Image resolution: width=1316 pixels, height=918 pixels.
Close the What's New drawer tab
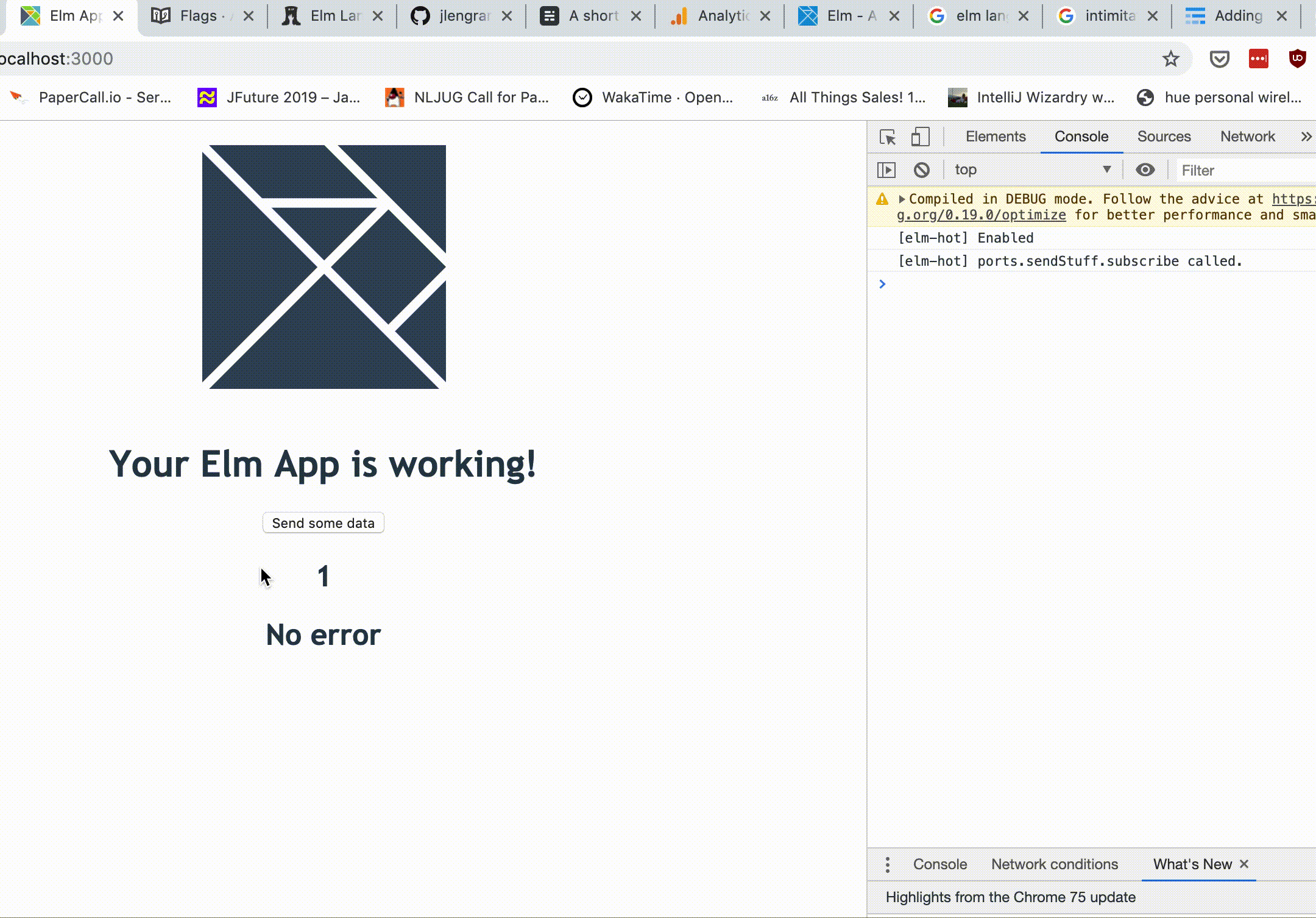[1244, 864]
